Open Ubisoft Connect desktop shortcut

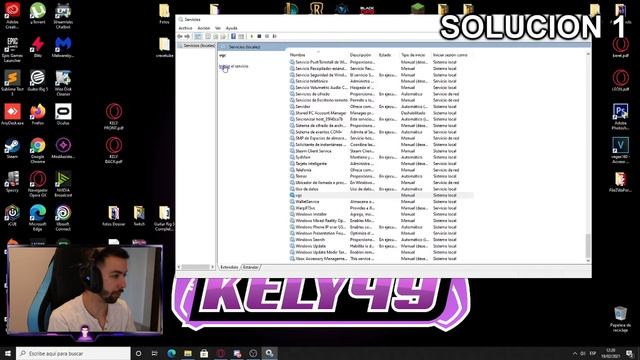(x=63, y=218)
